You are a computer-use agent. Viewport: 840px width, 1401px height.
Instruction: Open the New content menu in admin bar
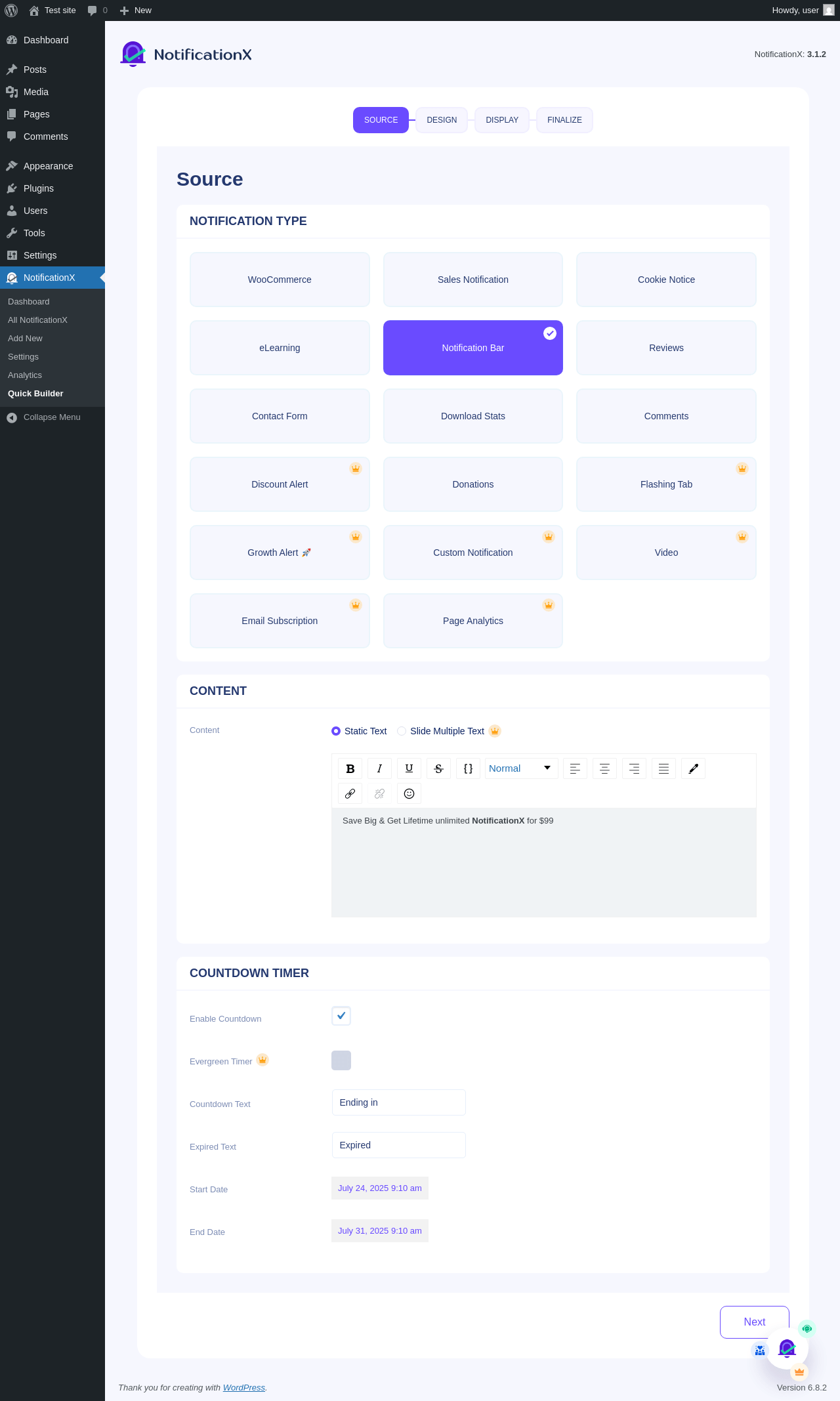tap(136, 10)
